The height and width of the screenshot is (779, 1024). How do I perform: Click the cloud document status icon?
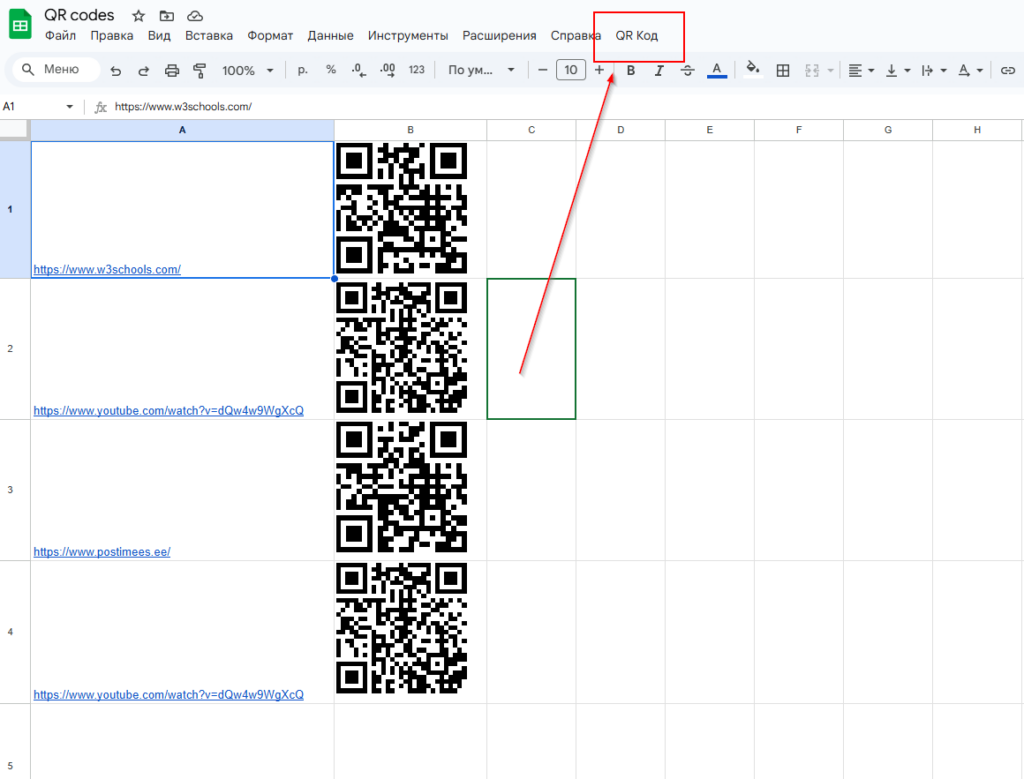pyautogui.click(x=195, y=16)
